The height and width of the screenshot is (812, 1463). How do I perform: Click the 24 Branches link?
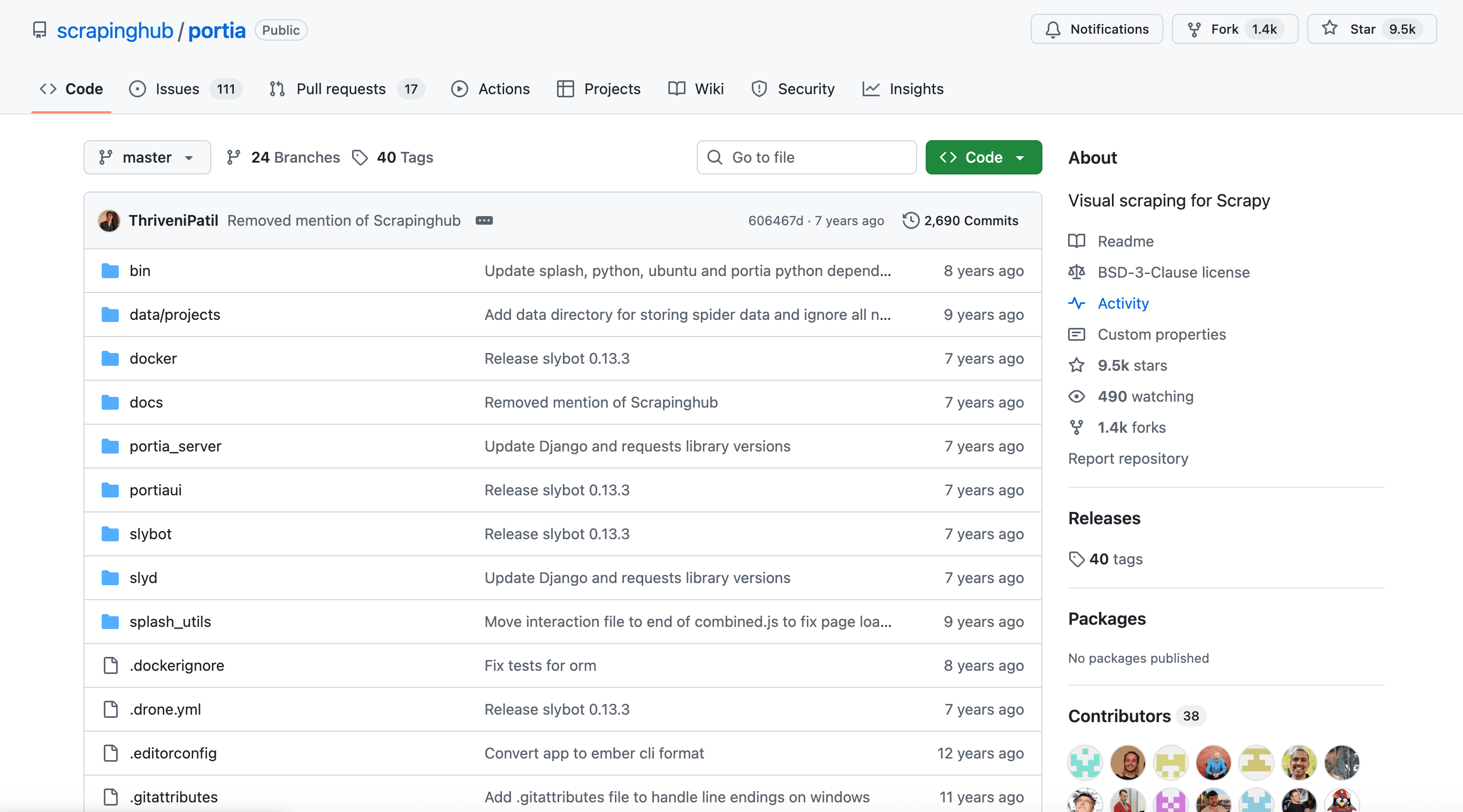(x=295, y=157)
